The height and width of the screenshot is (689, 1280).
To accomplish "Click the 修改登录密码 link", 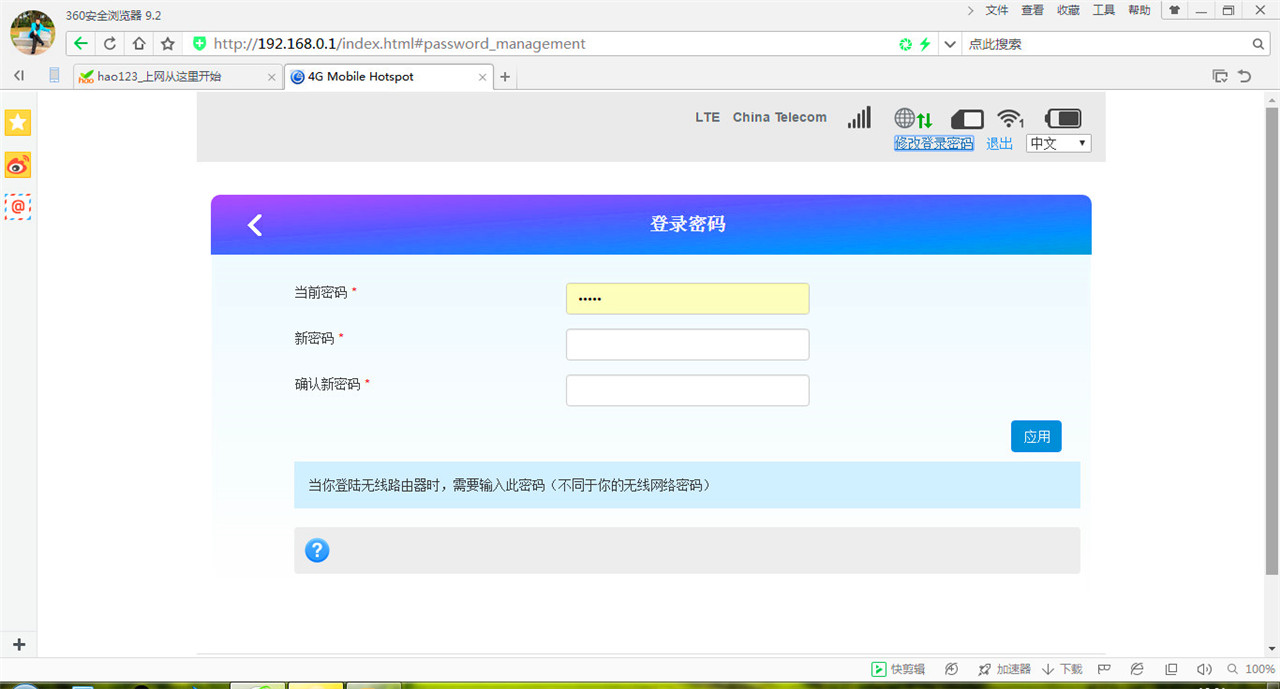I will 933,143.
